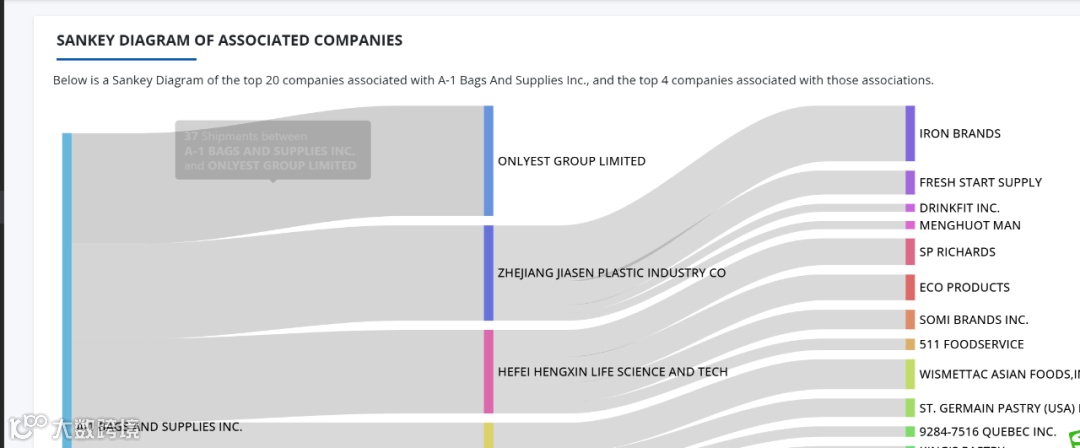The image size is (1080, 448).
Task: Click the 9284-7516 QUEBEC INC. label
Action: (987, 432)
